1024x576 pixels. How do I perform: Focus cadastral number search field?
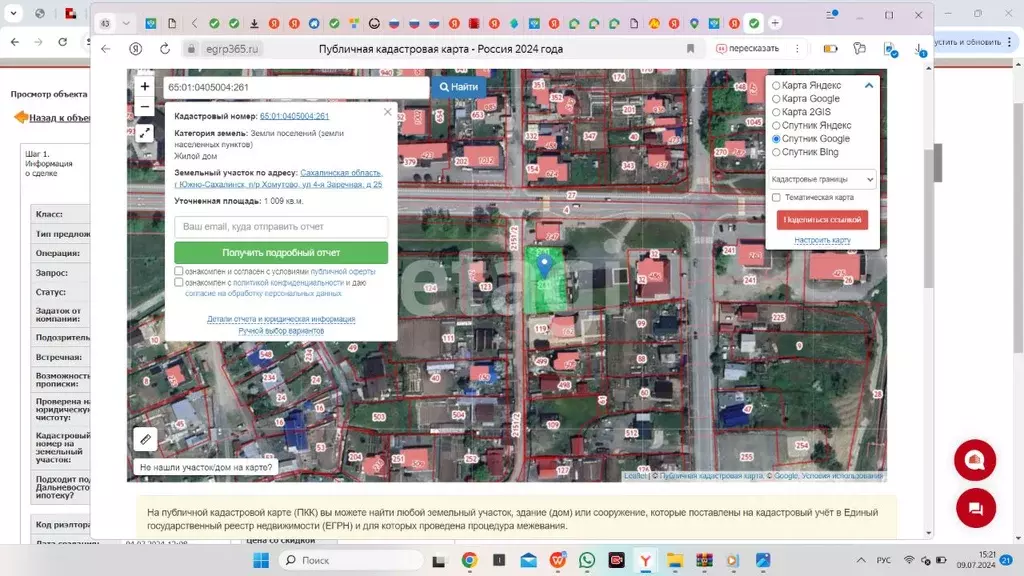point(296,87)
